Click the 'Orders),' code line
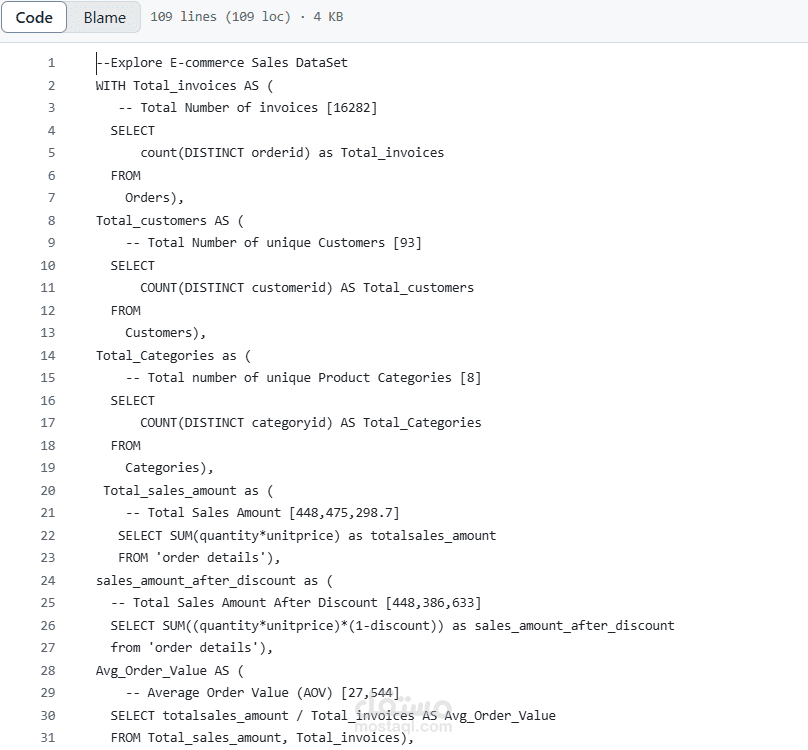The height and width of the screenshot is (750, 808). (154, 198)
